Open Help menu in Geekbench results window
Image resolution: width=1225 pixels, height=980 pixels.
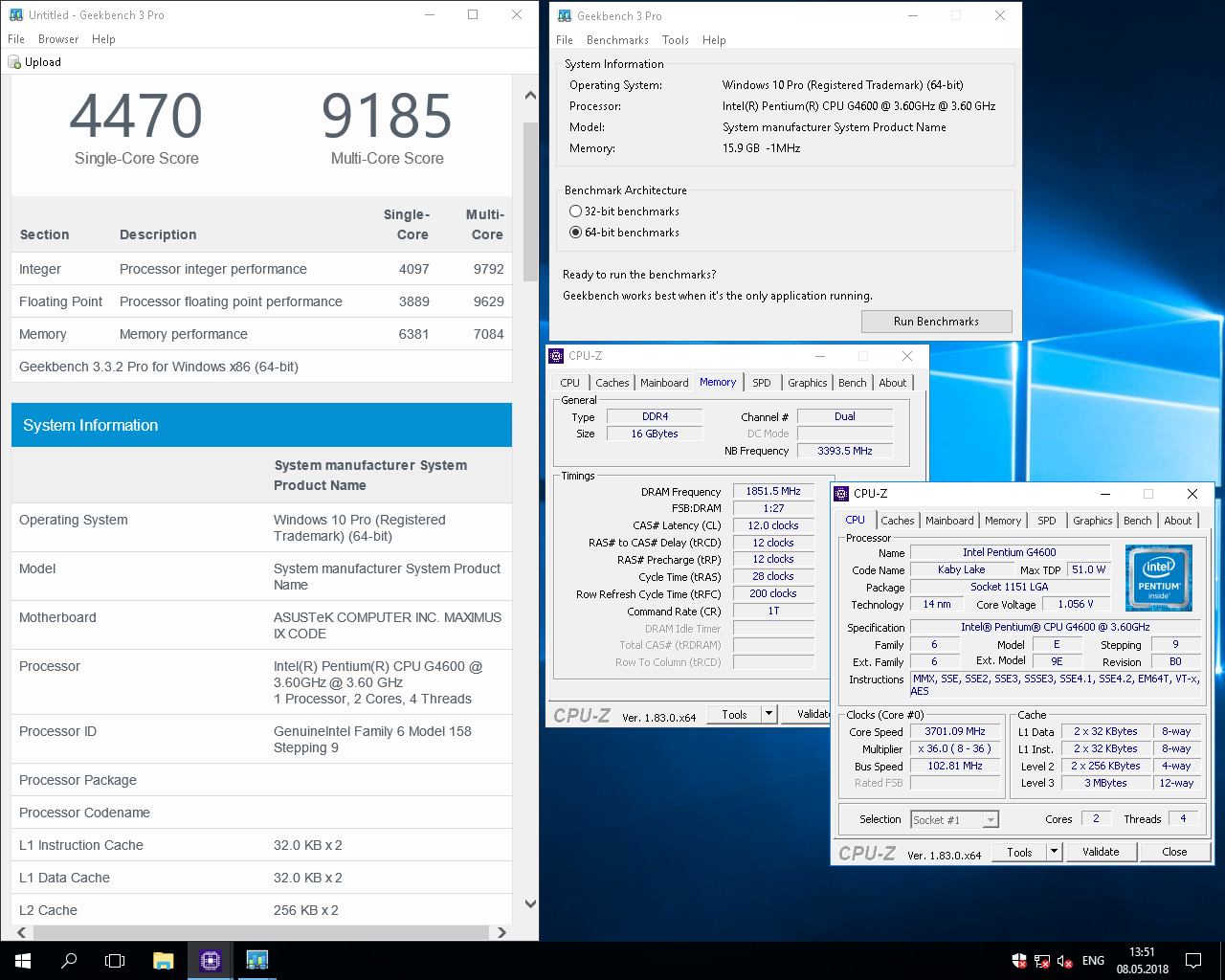pos(103,39)
